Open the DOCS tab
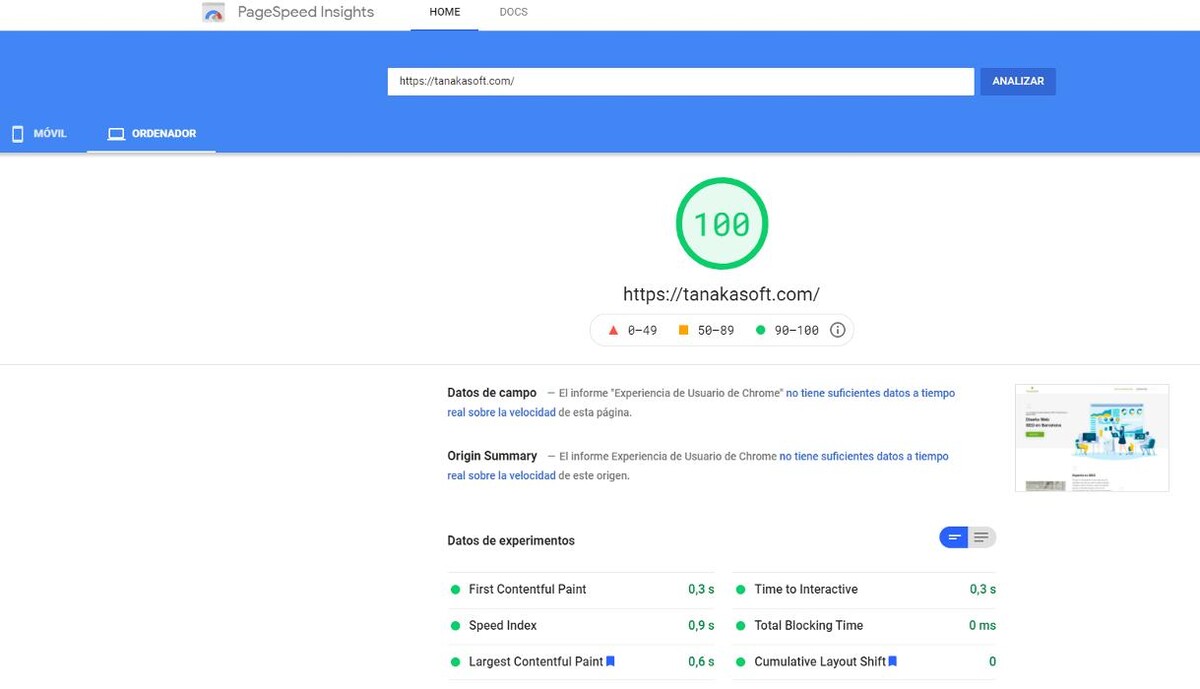This screenshot has height=689, width=1200. click(x=513, y=12)
